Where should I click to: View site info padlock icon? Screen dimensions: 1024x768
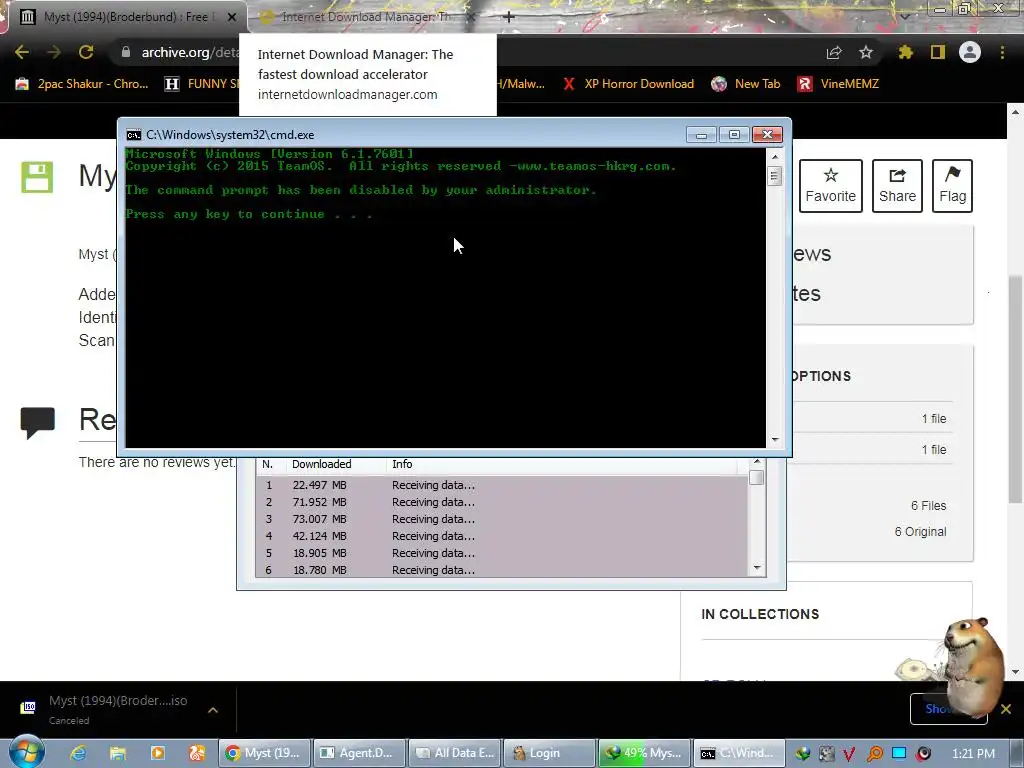126,52
